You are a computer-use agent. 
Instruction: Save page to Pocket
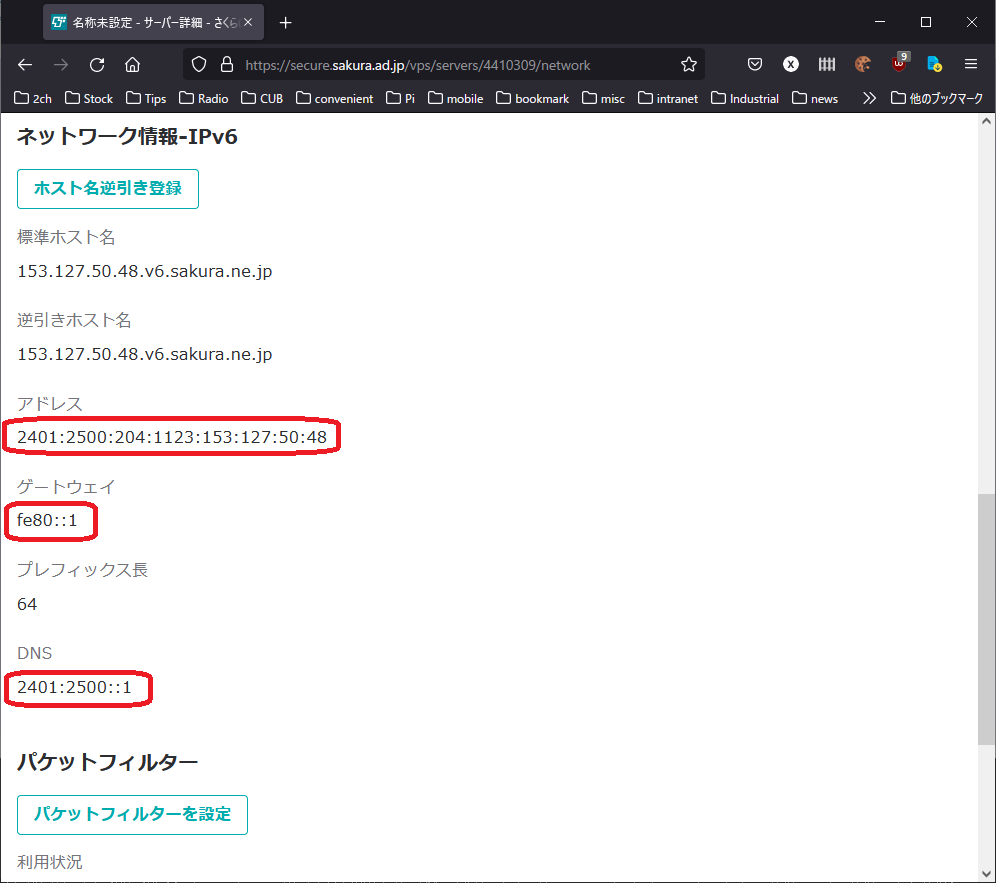[755, 64]
